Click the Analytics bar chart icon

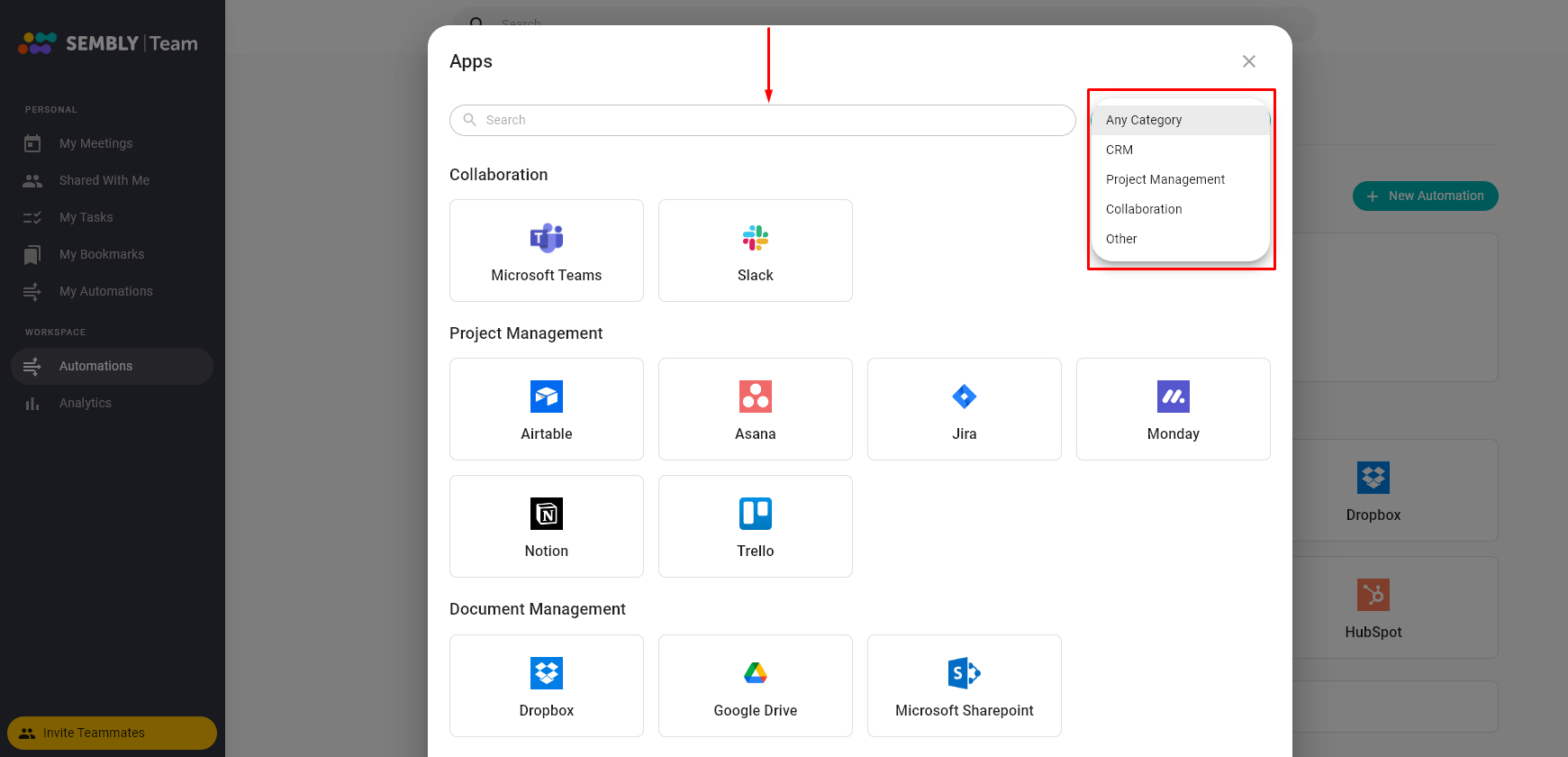coord(32,404)
